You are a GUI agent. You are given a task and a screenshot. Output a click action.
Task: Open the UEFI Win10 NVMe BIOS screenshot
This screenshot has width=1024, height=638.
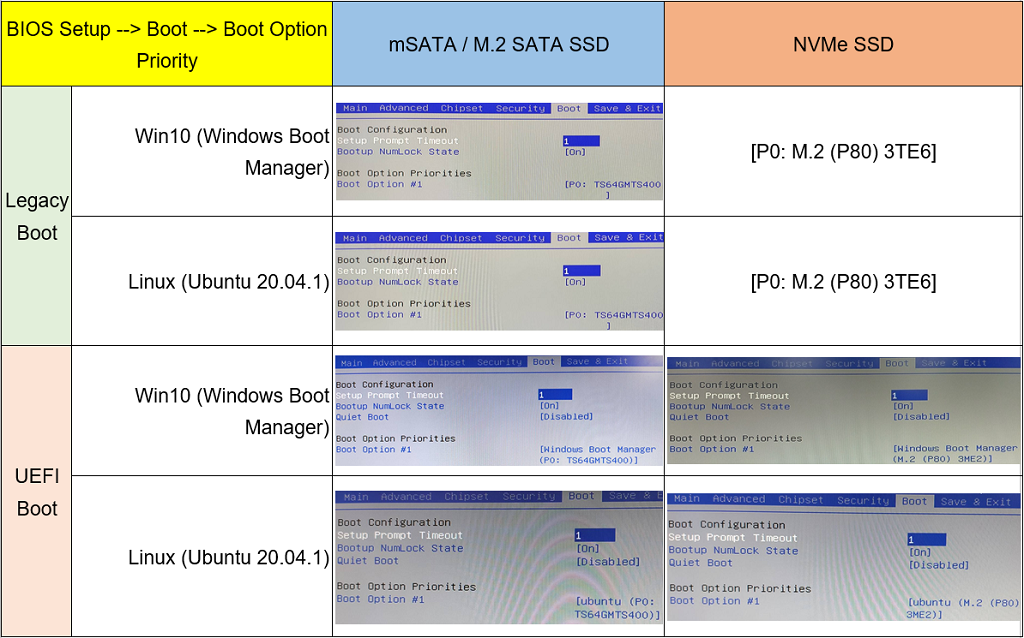[x=843, y=411]
